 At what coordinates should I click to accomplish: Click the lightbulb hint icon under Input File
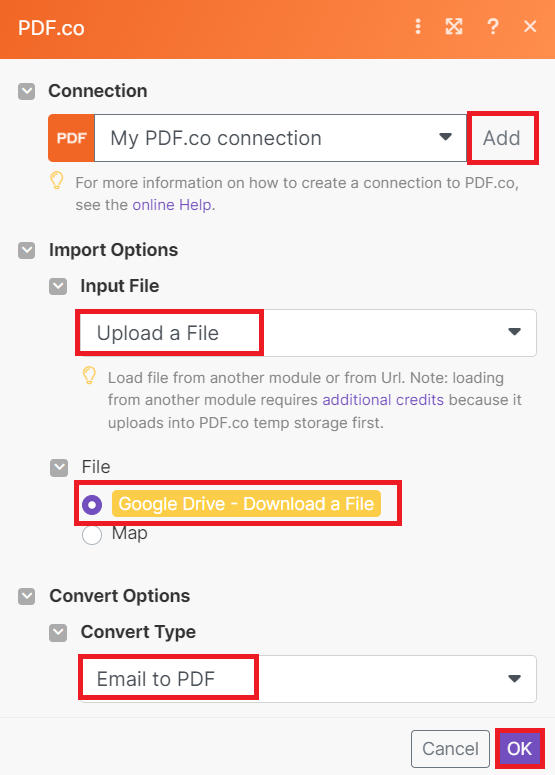(x=89, y=376)
